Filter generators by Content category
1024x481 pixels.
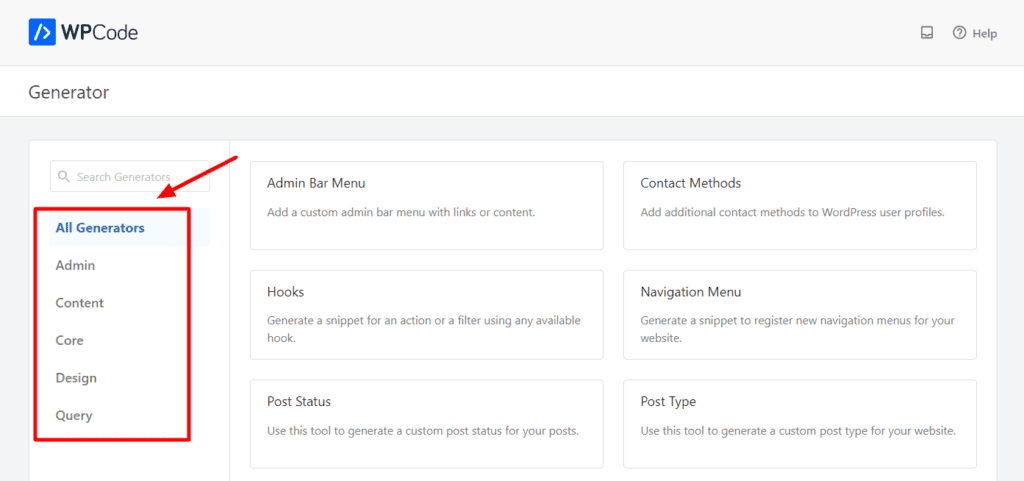[80, 303]
